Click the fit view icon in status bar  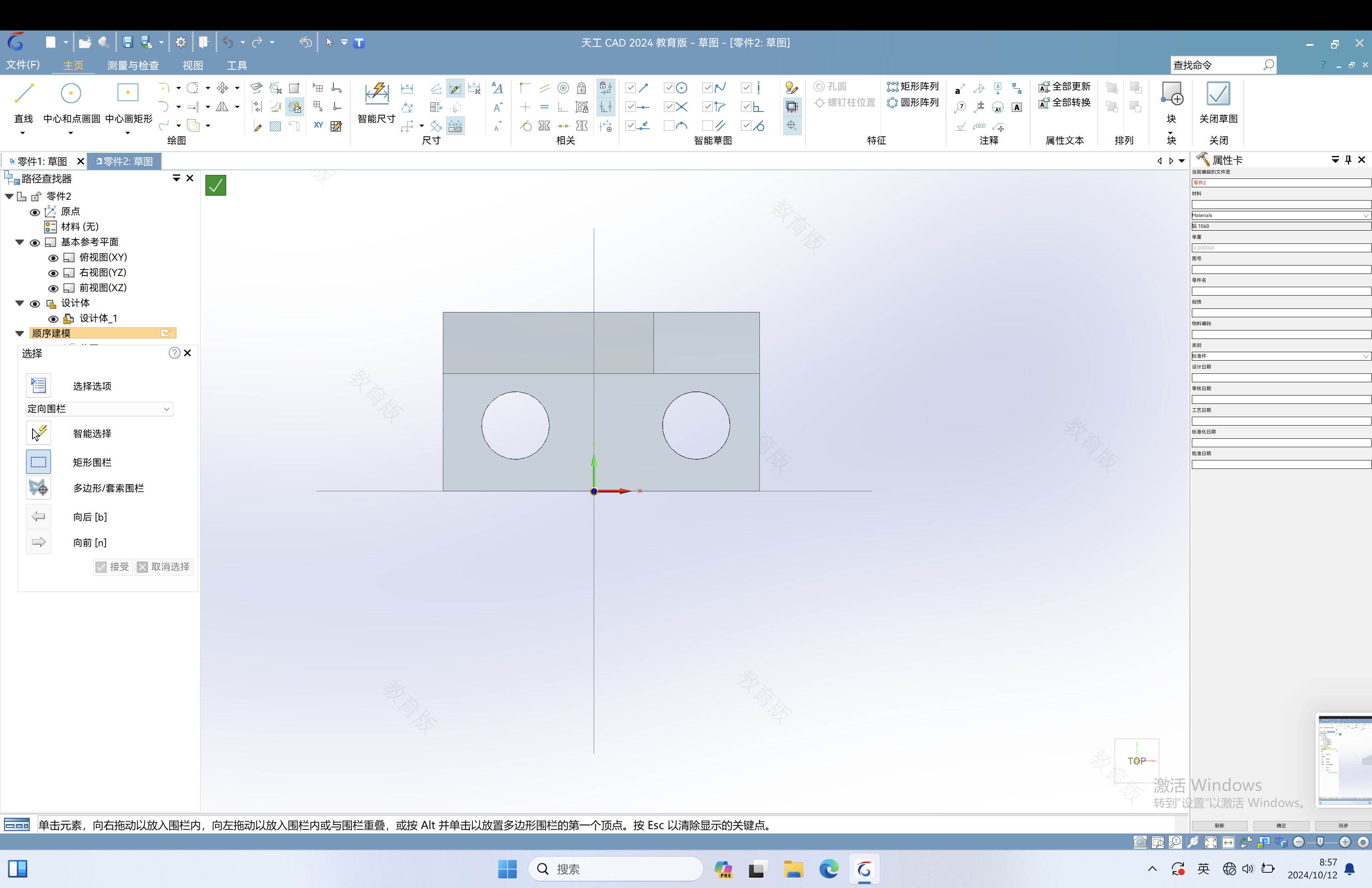(x=1211, y=842)
